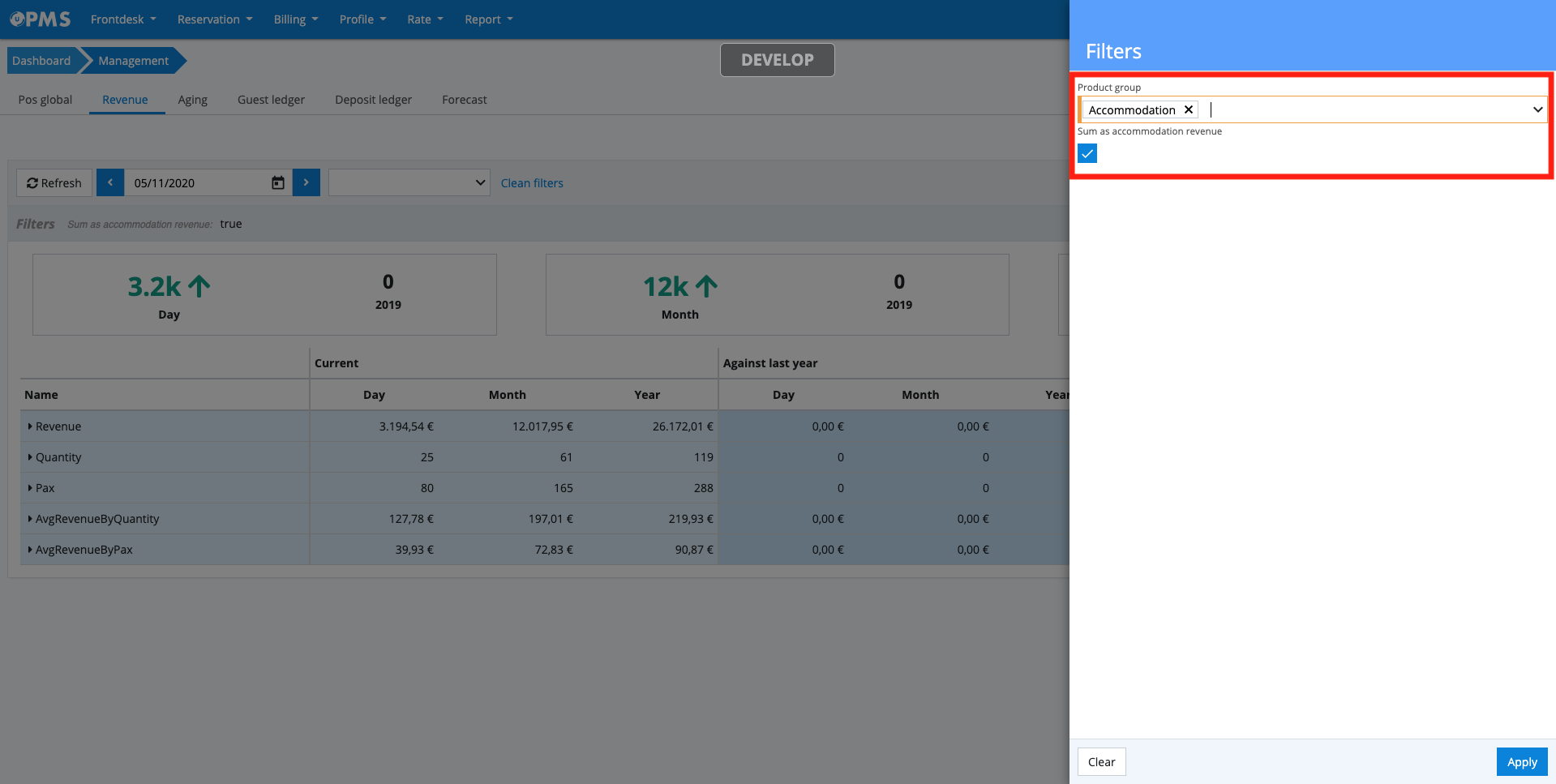Click the PMS logo
This screenshot has width=1556, height=784.
click(41, 19)
